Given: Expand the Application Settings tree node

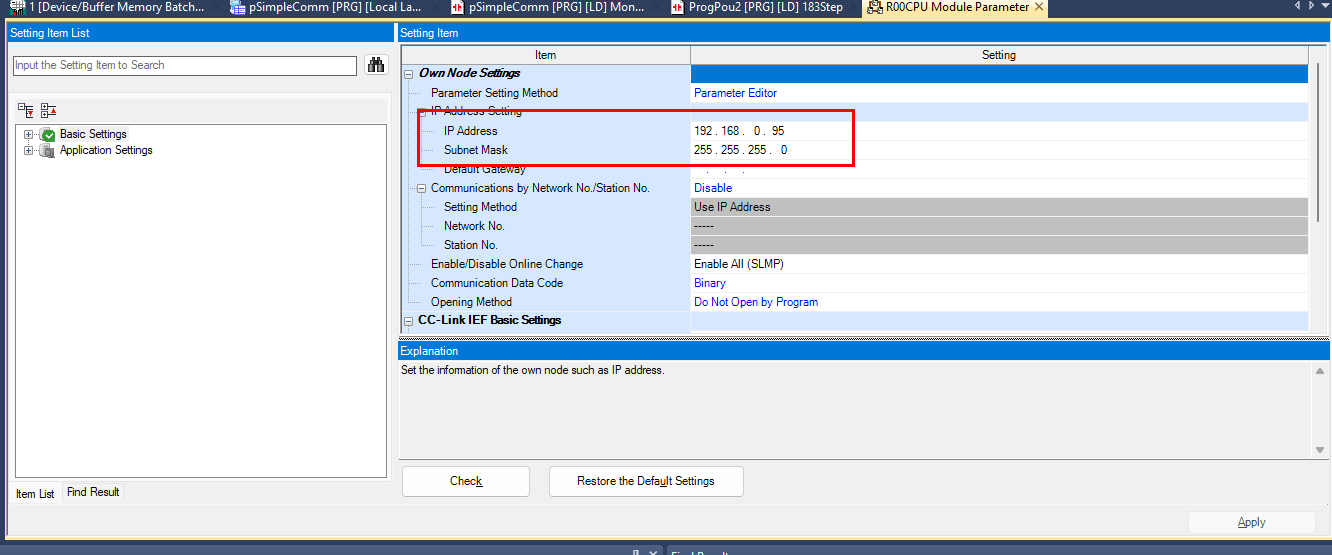Looking at the screenshot, I should 29,150.
